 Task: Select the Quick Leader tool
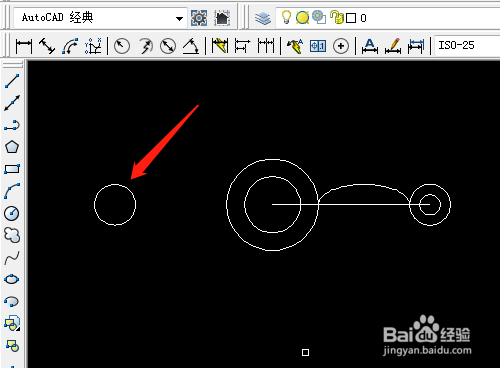295,46
